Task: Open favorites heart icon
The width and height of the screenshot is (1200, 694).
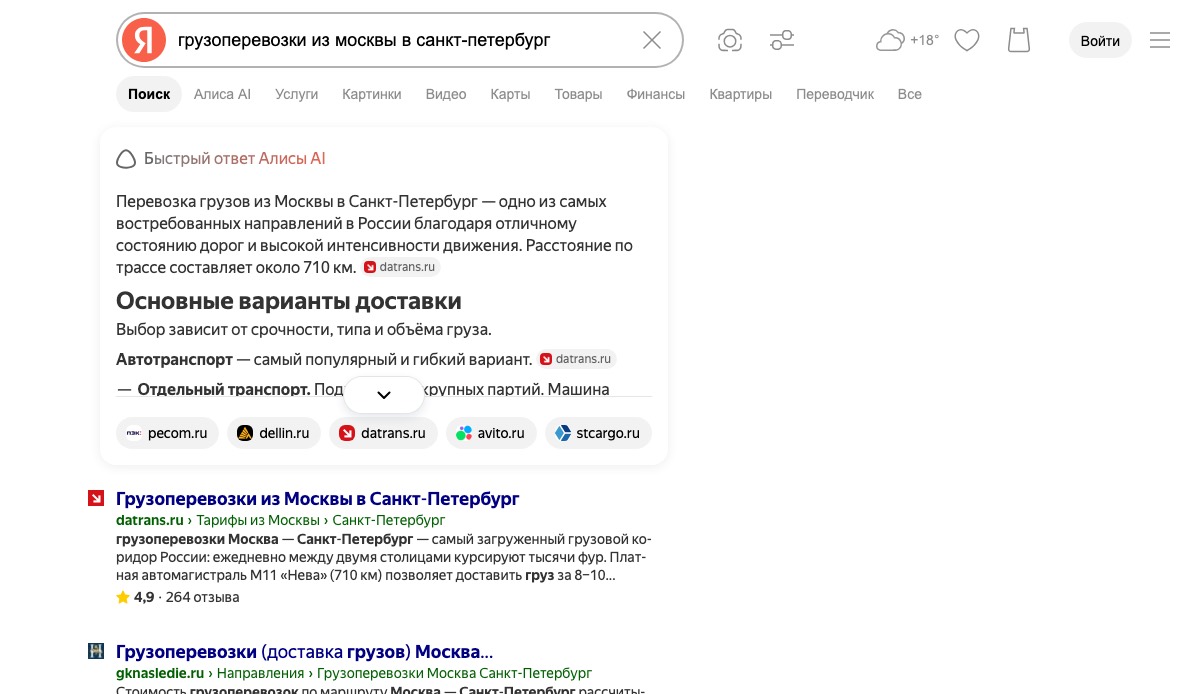Action: 966,40
